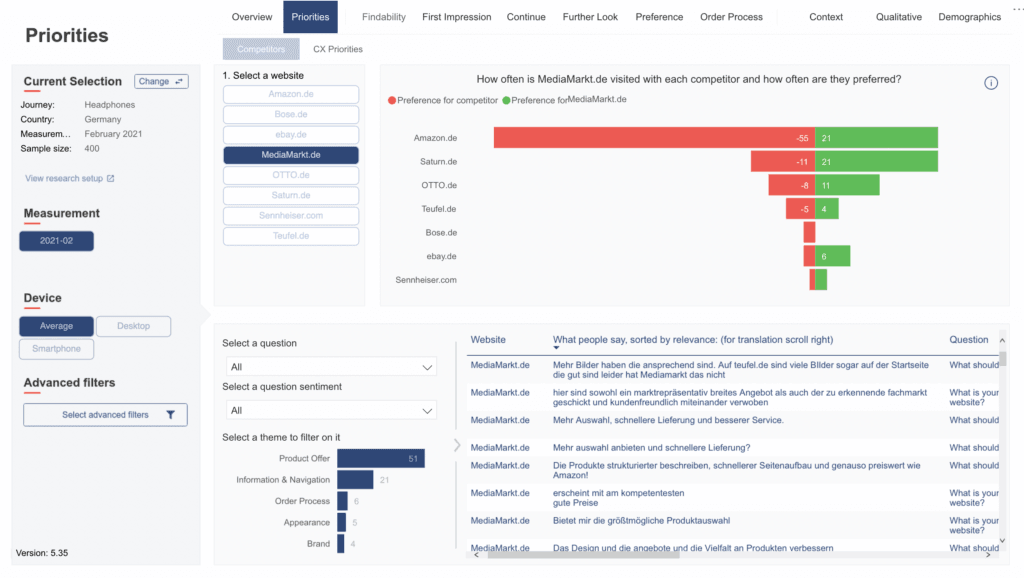Click the filter funnel icon for advanced filters

click(173, 414)
